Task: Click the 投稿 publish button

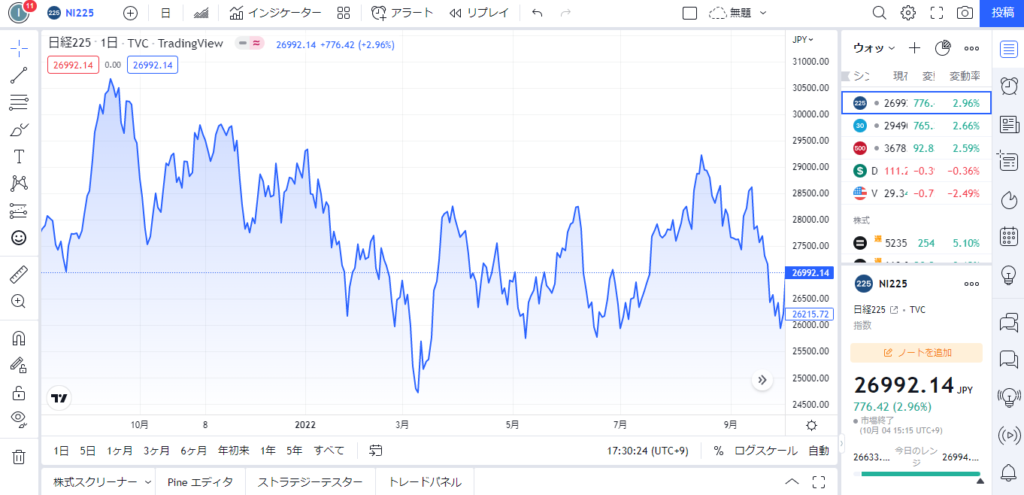Action: [1002, 12]
